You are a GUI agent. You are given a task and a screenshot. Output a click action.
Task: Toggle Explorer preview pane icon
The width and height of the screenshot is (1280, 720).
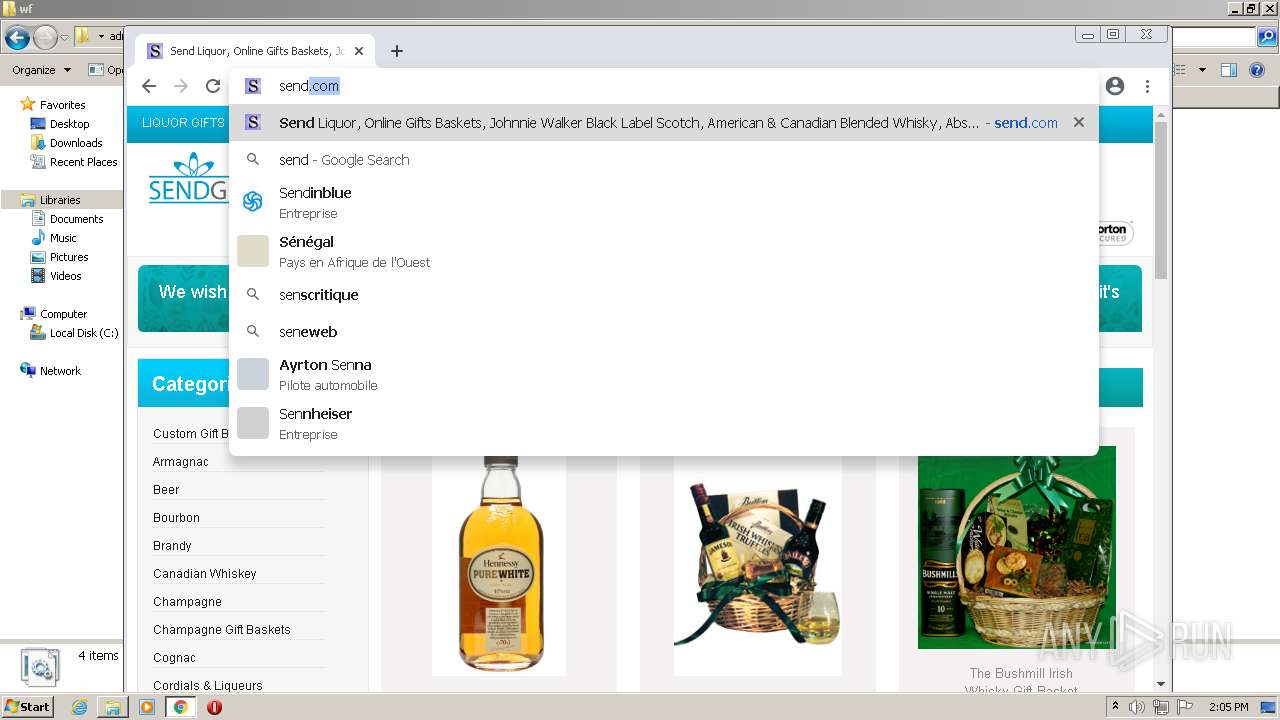(1229, 70)
